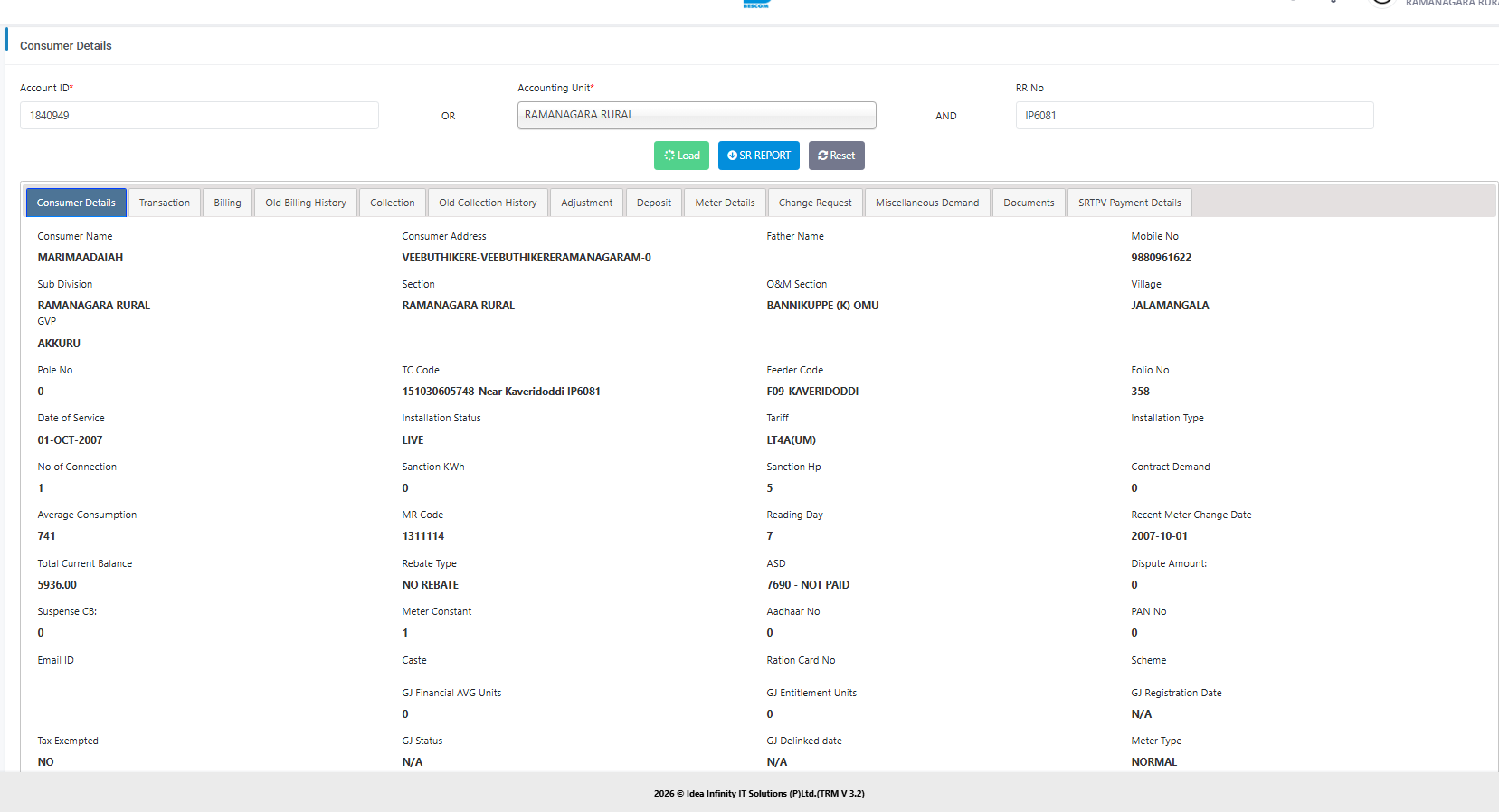The height and width of the screenshot is (812, 1499).
Task: Click Sanction Hp value 5
Action: (770, 488)
